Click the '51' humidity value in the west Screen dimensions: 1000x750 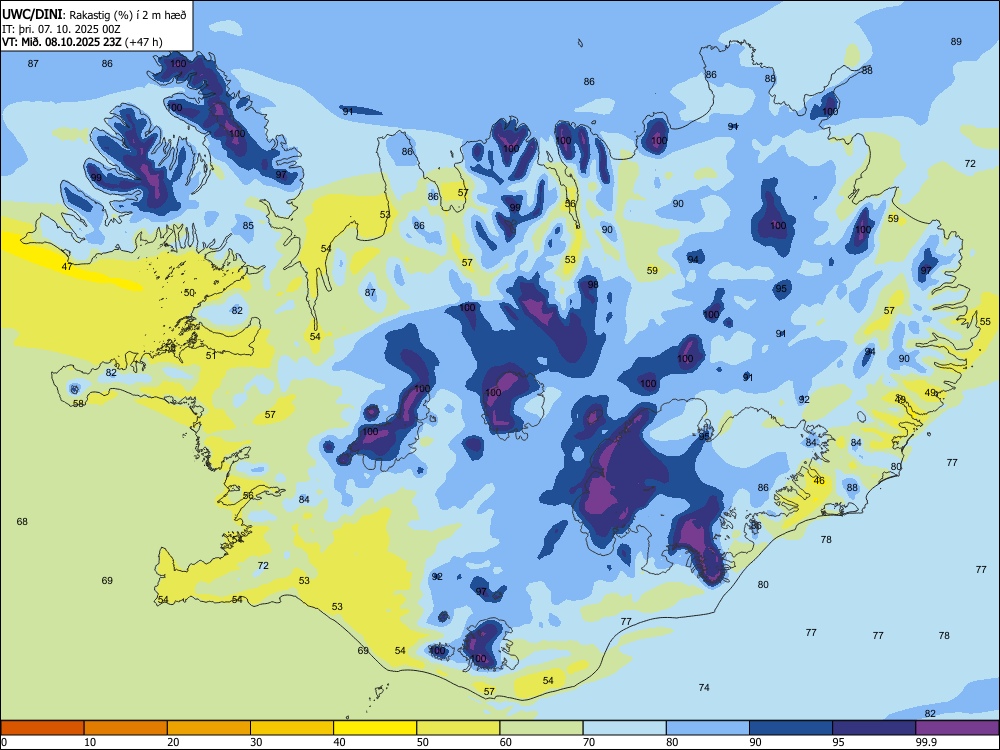coord(211,355)
